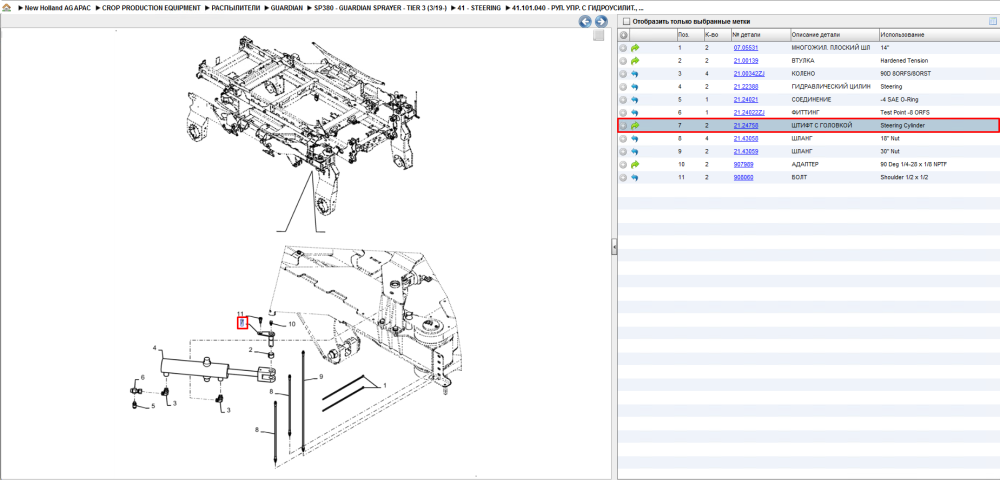Open SP380 - GUARDIAN SPRAYER breadcrumb
This screenshot has height=480, width=1000.
click(379, 8)
